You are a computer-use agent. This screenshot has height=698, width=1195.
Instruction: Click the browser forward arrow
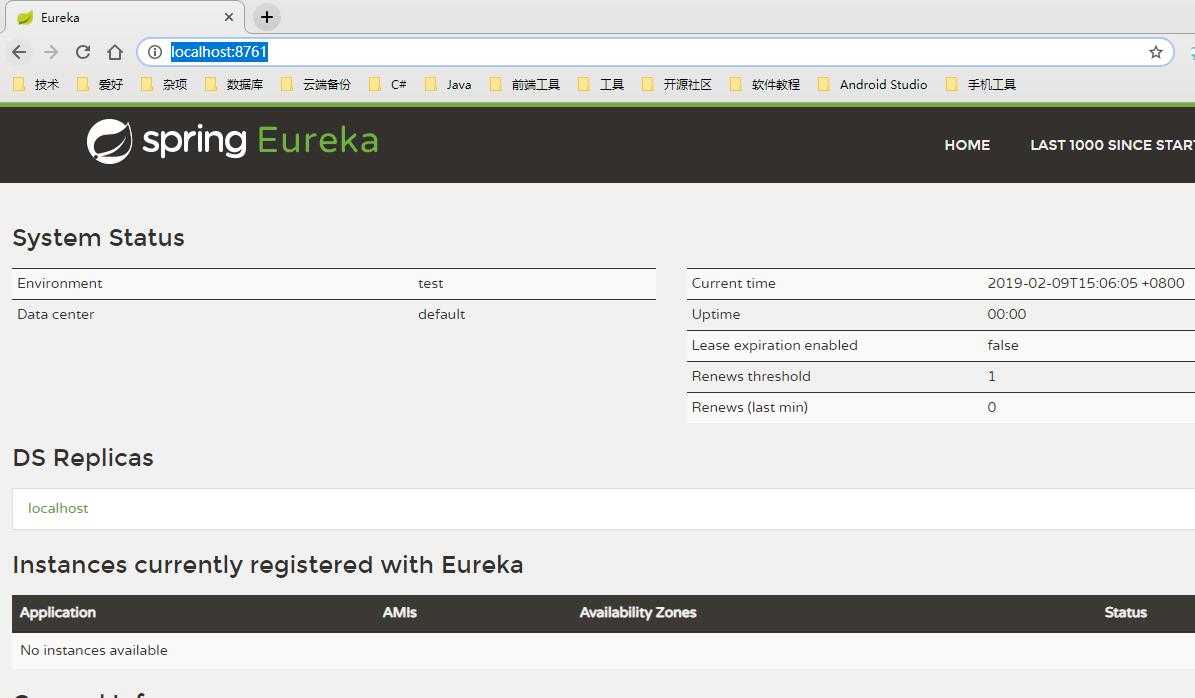click(51, 52)
